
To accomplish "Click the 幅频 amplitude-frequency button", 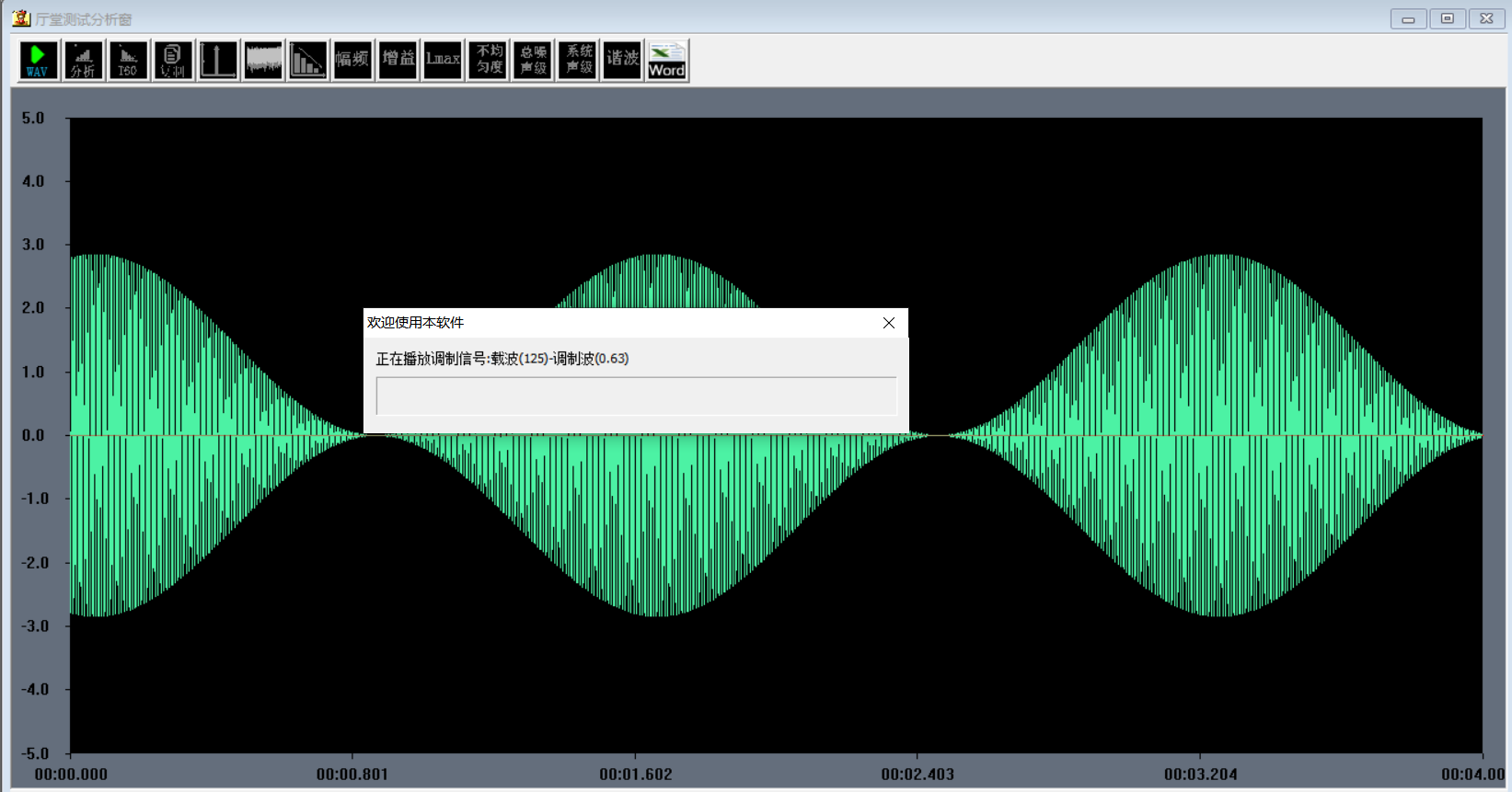I will pyautogui.click(x=352, y=61).
